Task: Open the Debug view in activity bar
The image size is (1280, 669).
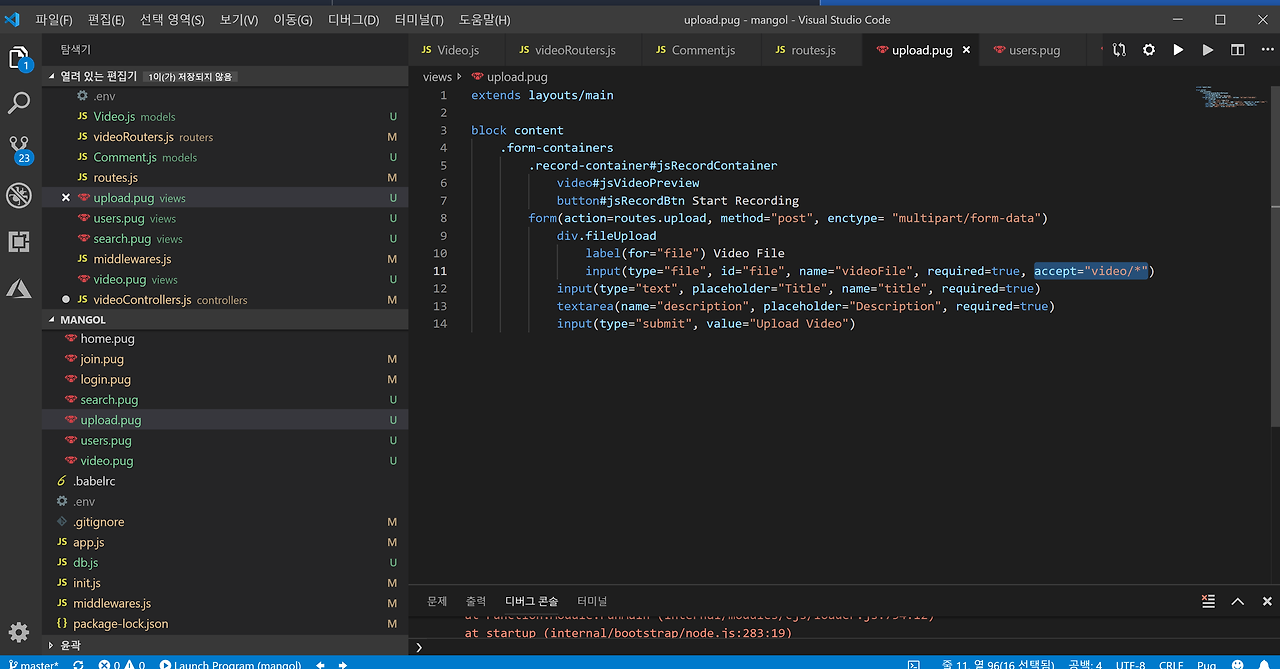Action: tap(20, 195)
